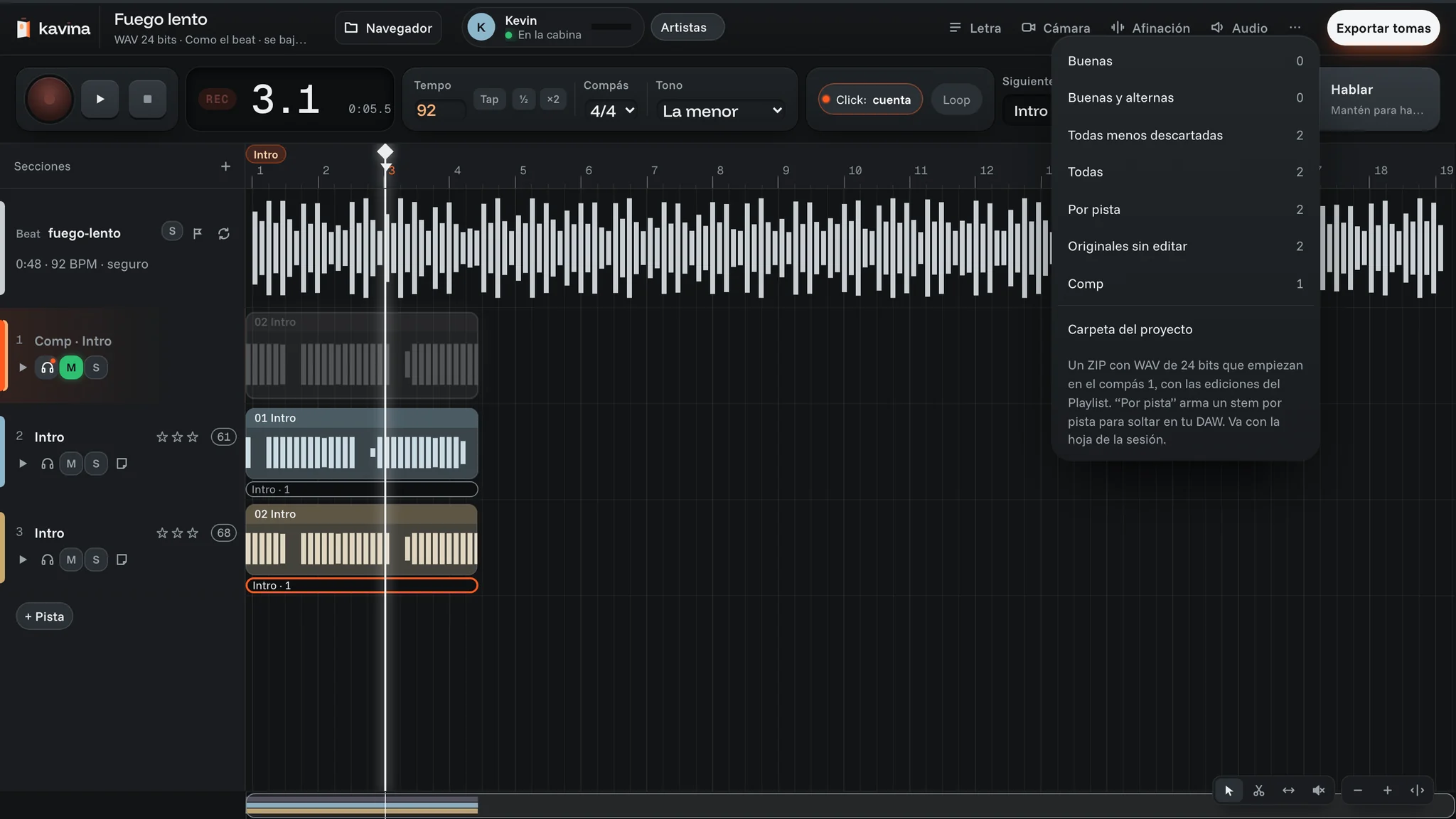Click the Tempo 92 value field
This screenshot has width=1456, height=819.
pos(439,110)
